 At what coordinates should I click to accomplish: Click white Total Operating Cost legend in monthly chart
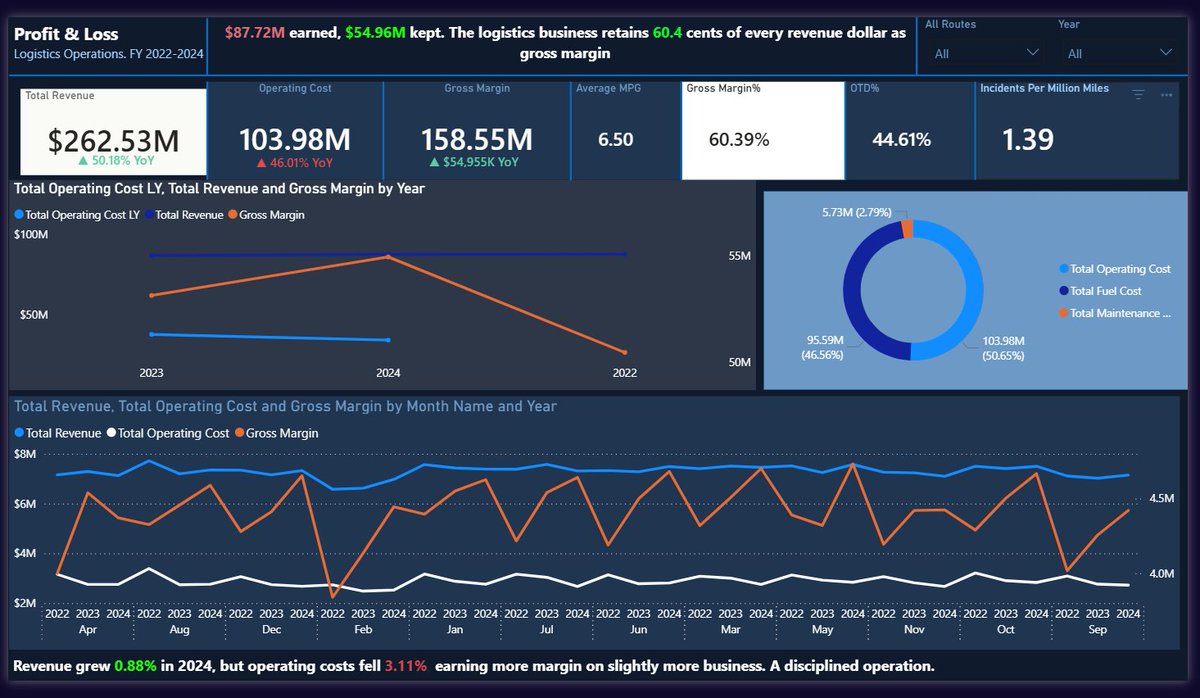pos(168,433)
